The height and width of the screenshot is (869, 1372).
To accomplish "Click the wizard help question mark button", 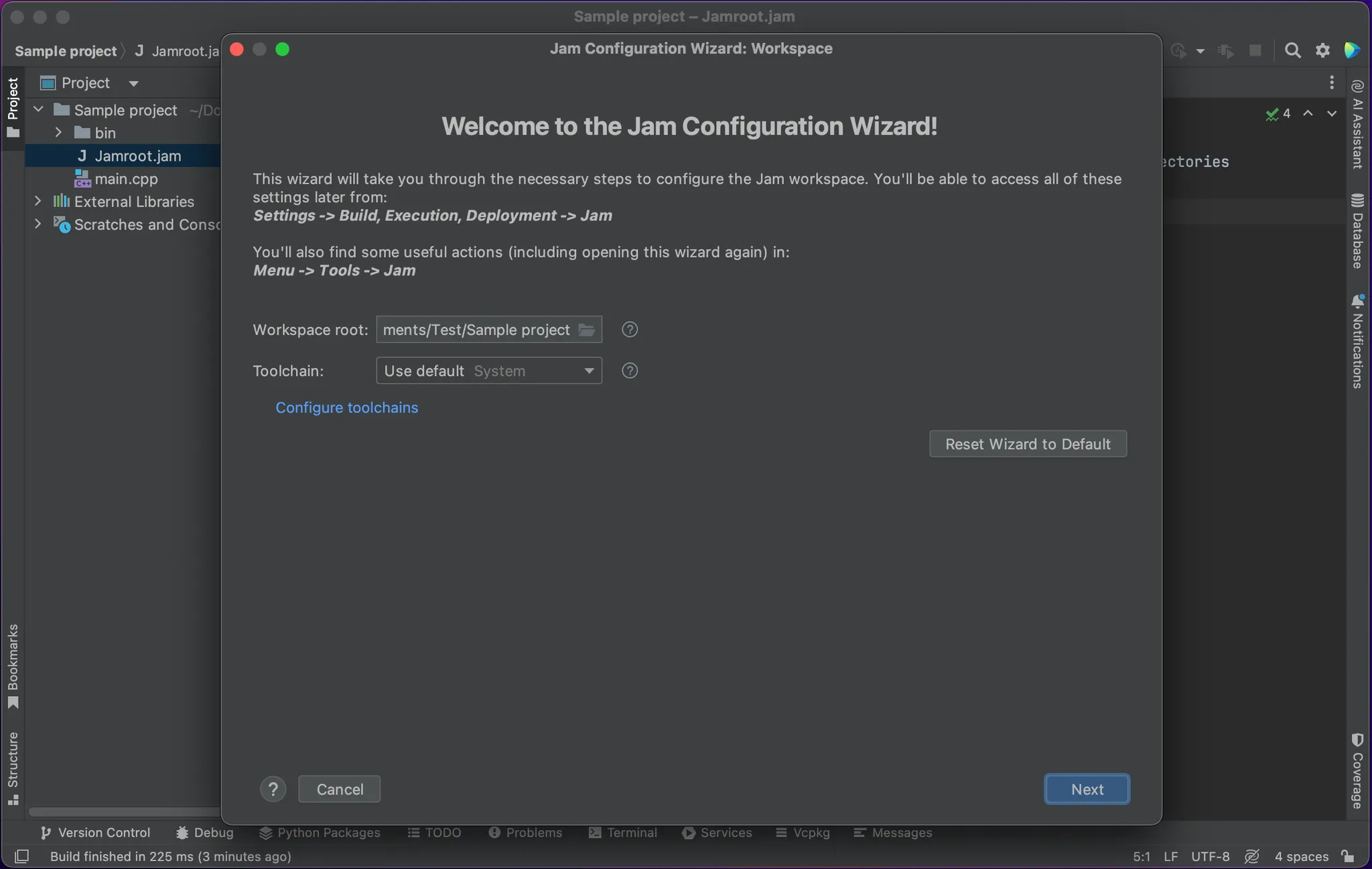I will coord(273,789).
